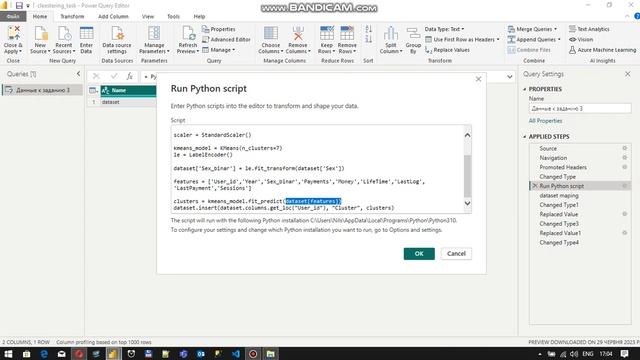Image resolution: width=640 pixels, height=360 pixels.
Task: Click the Group By icon
Action: tap(413, 39)
